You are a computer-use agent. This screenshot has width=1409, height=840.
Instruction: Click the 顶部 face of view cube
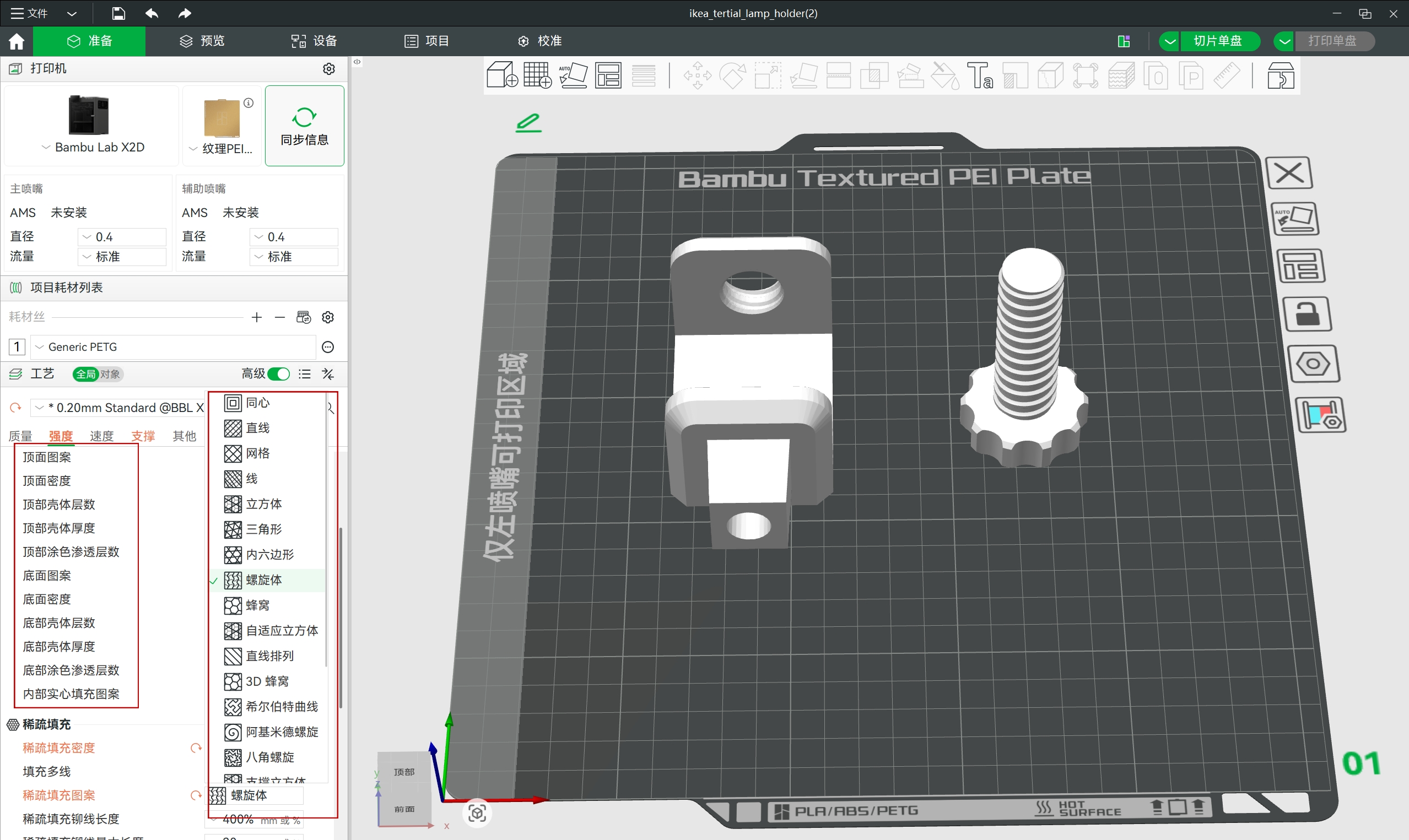click(404, 772)
